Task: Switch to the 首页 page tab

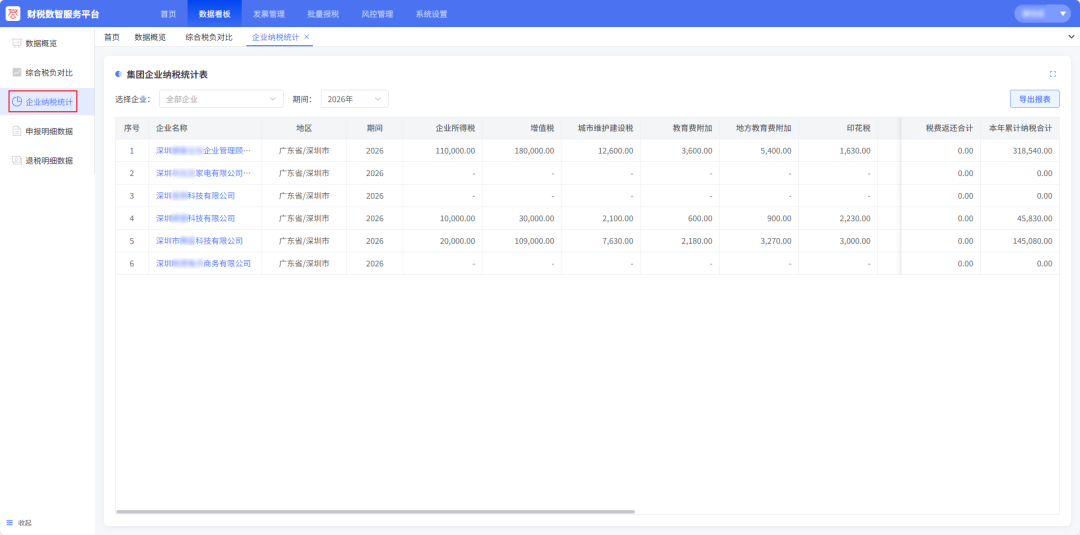Action: tap(112, 37)
